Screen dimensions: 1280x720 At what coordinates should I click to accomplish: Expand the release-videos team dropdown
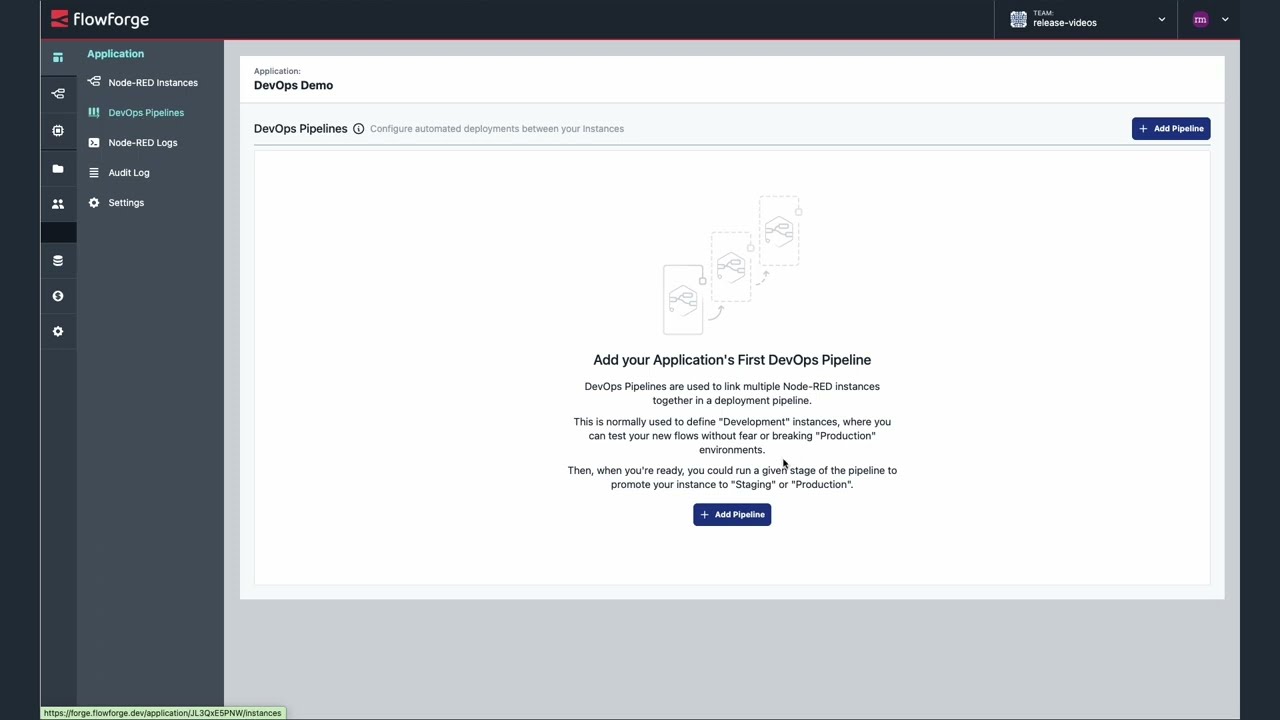click(x=1162, y=19)
